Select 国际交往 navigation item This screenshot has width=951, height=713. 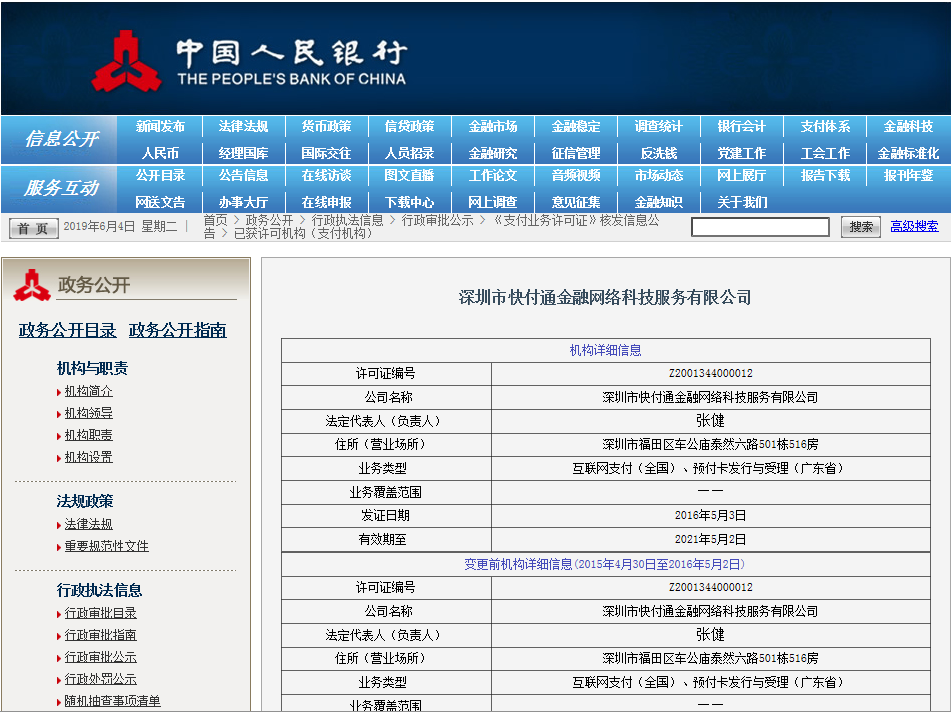pyautogui.click(x=326, y=153)
